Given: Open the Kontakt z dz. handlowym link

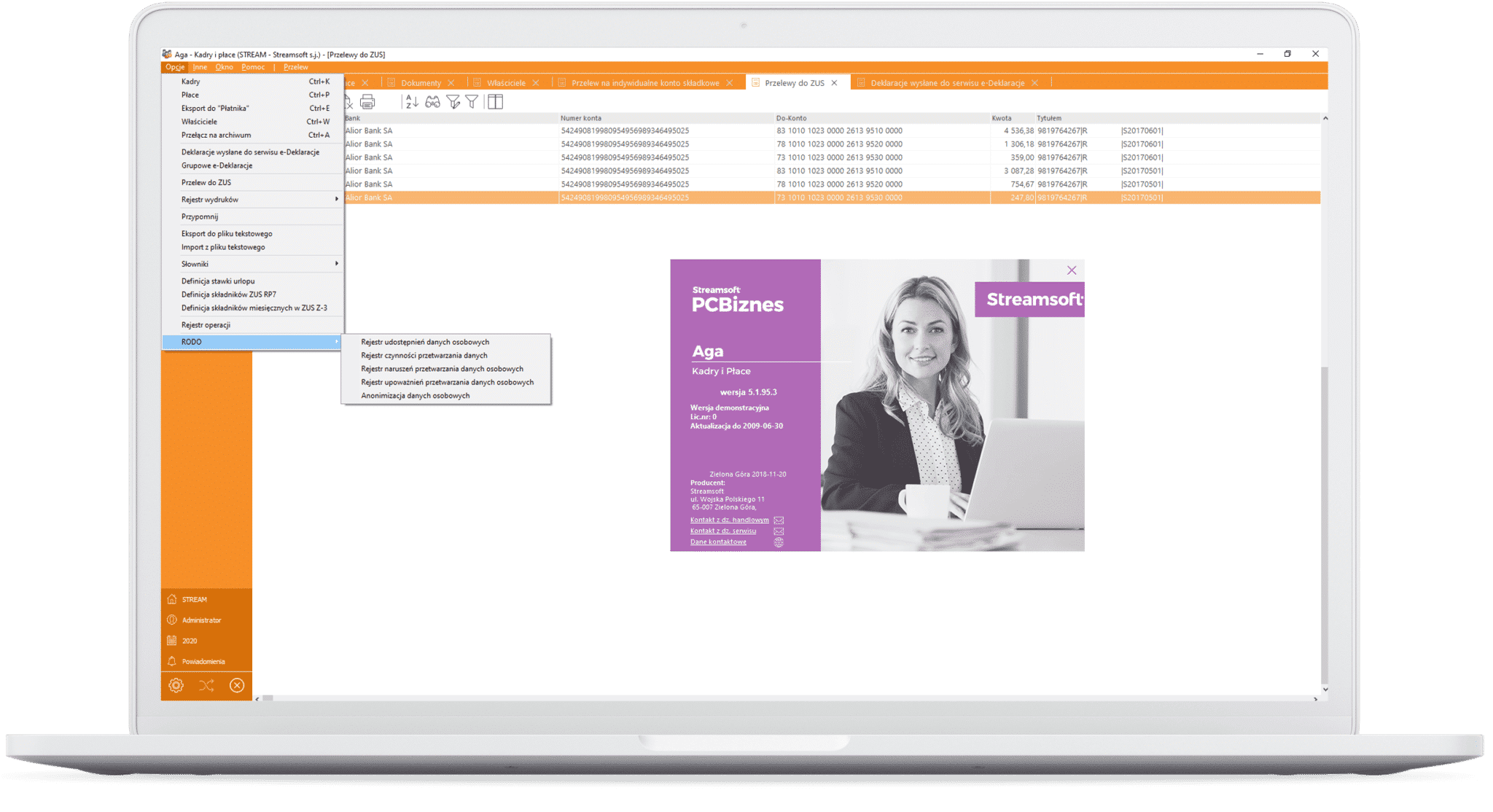Looking at the screenshot, I should pyautogui.click(x=729, y=520).
